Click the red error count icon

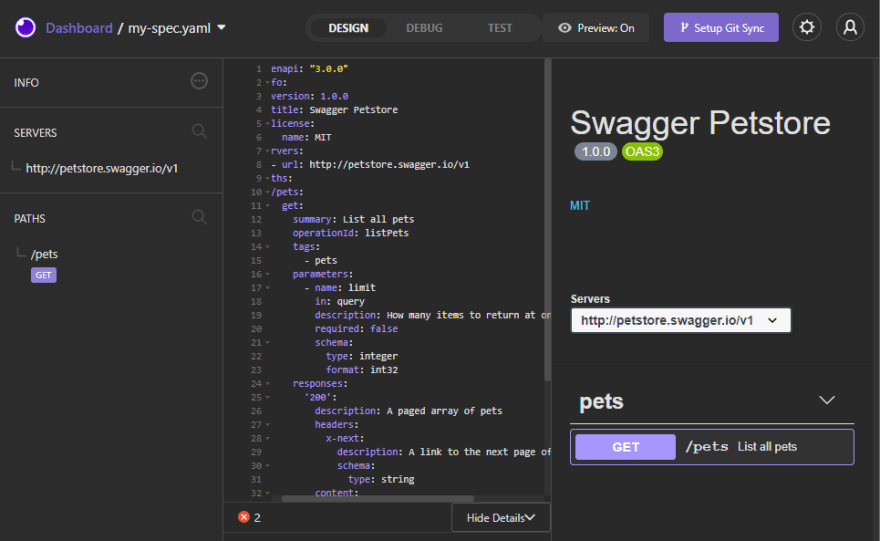tap(244, 517)
